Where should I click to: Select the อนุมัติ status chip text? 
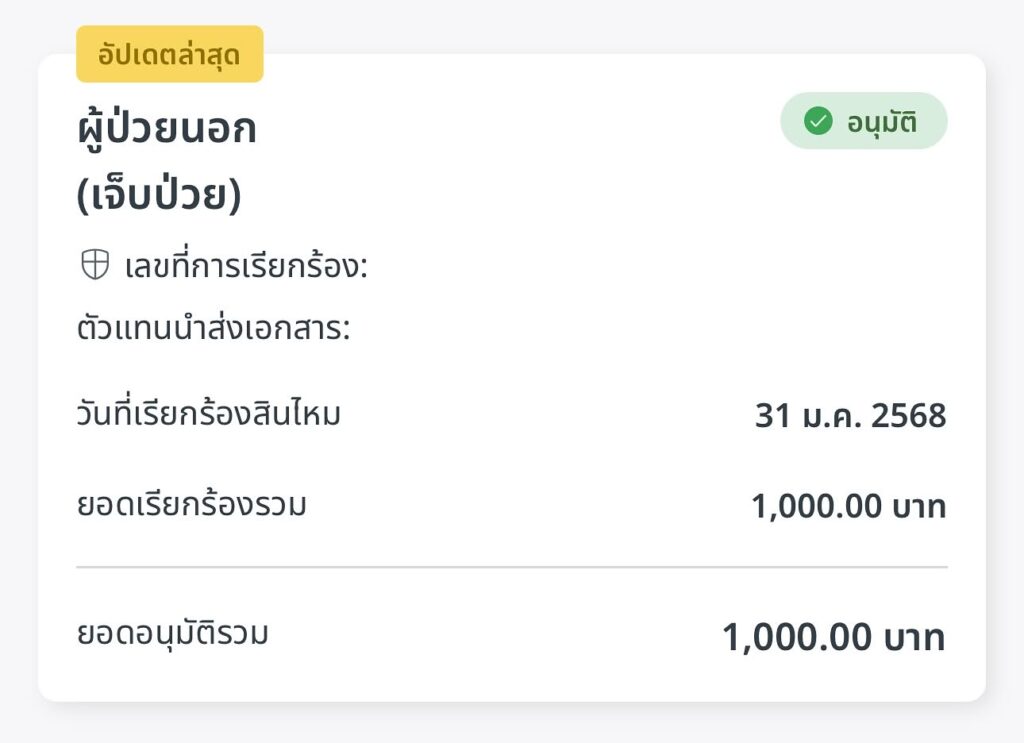pyautogui.click(x=882, y=122)
